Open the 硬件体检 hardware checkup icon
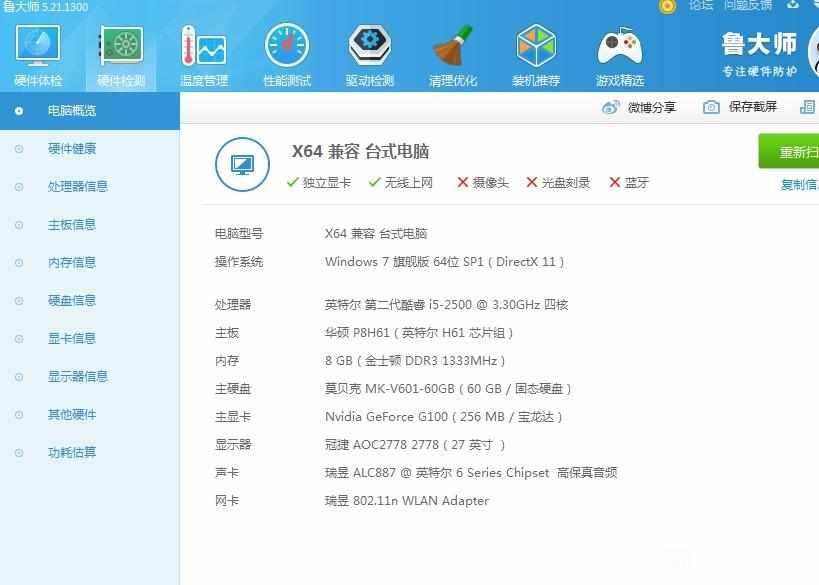Image resolution: width=819 pixels, height=585 pixels. [x=38, y=45]
